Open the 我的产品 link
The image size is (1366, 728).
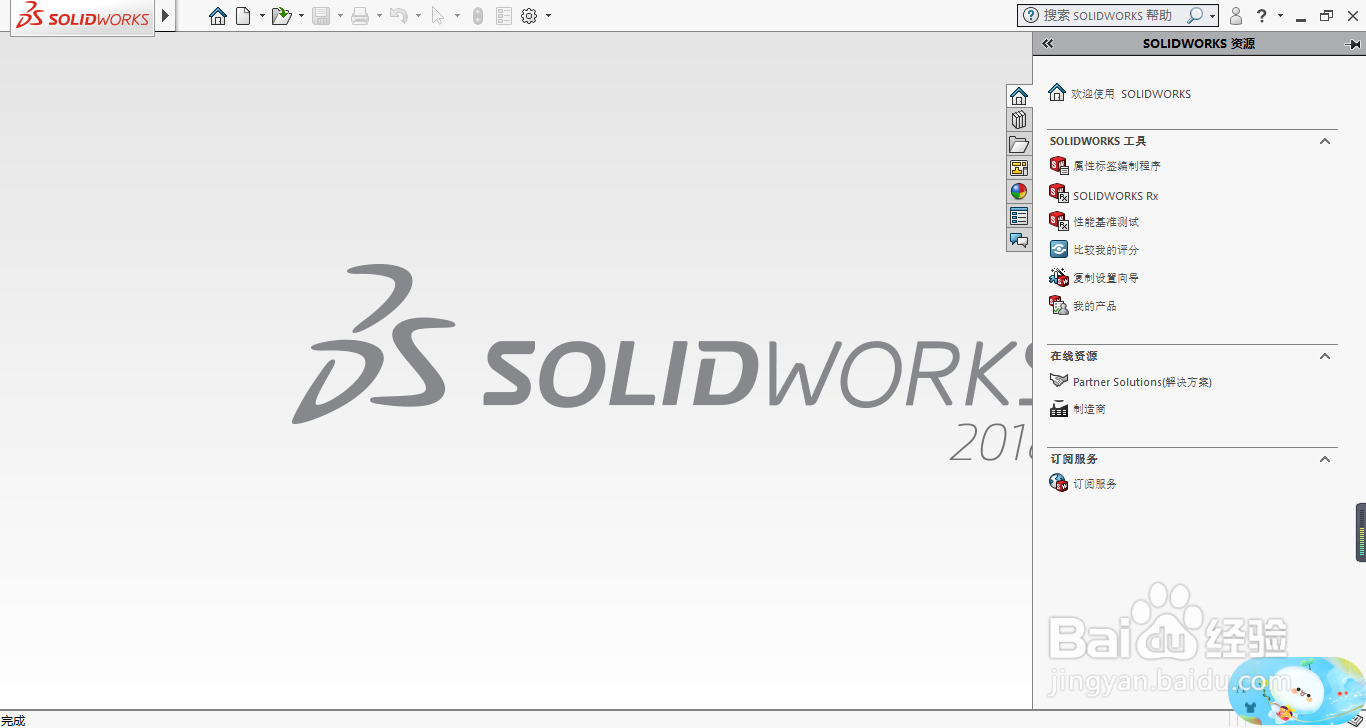pyautogui.click(x=1082, y=306)
